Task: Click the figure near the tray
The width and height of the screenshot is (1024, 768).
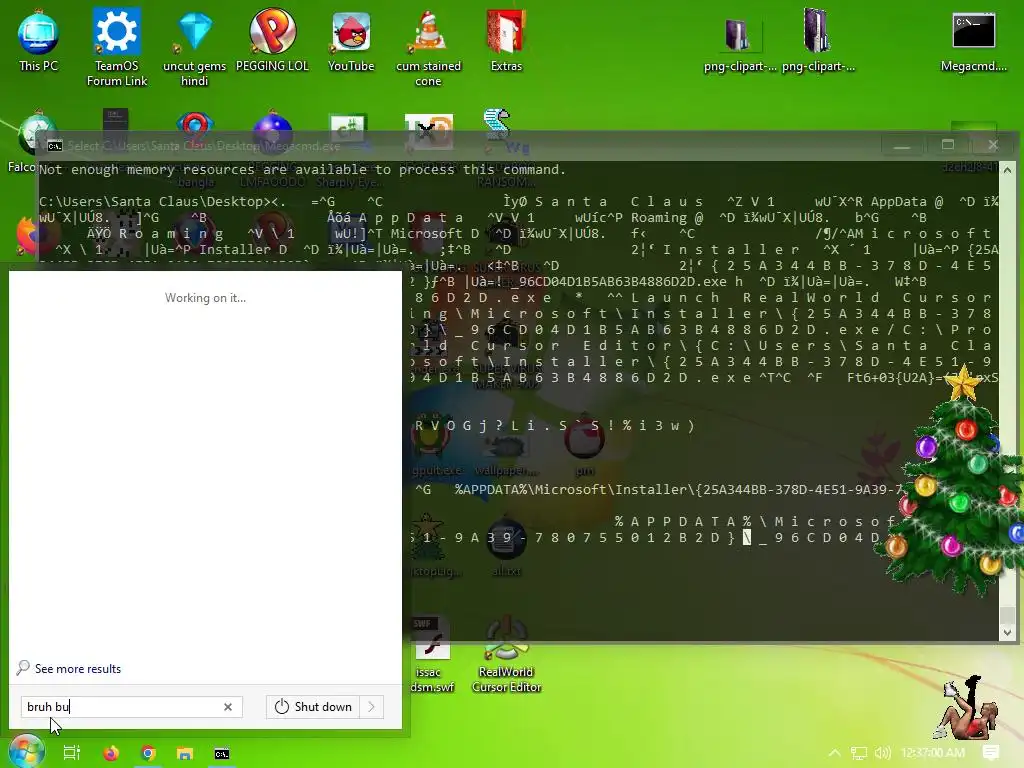Action: pos(967,709)
